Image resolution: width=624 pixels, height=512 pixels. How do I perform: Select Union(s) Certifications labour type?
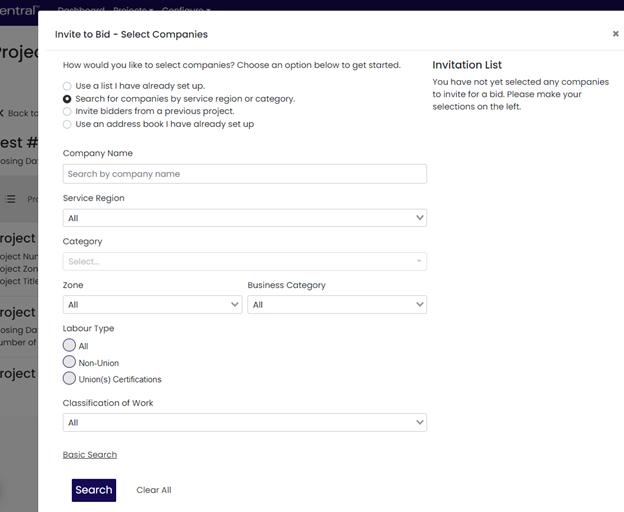[x=69, y=379]
